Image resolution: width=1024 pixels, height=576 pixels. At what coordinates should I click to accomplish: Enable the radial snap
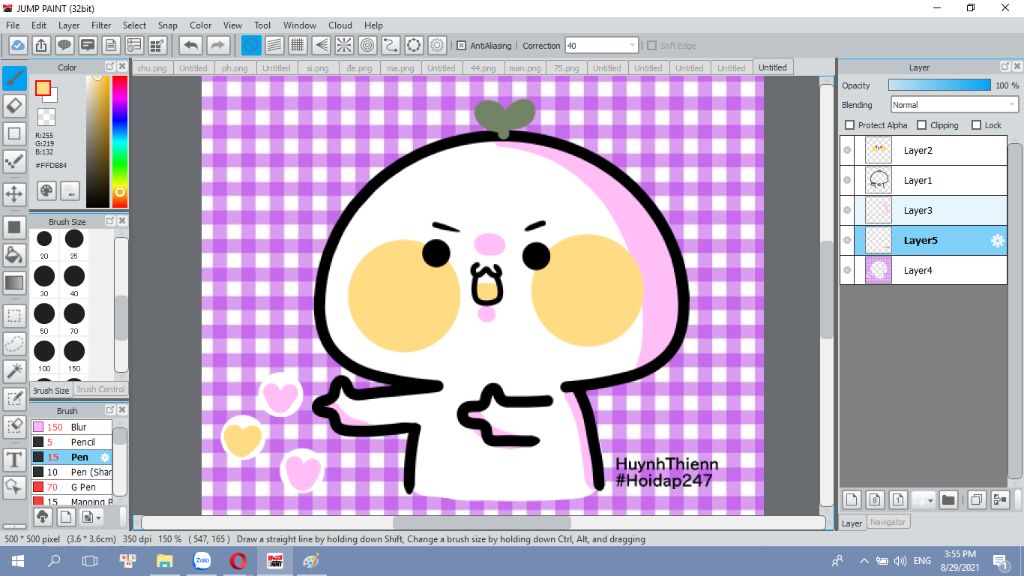(x=344, y=45)
